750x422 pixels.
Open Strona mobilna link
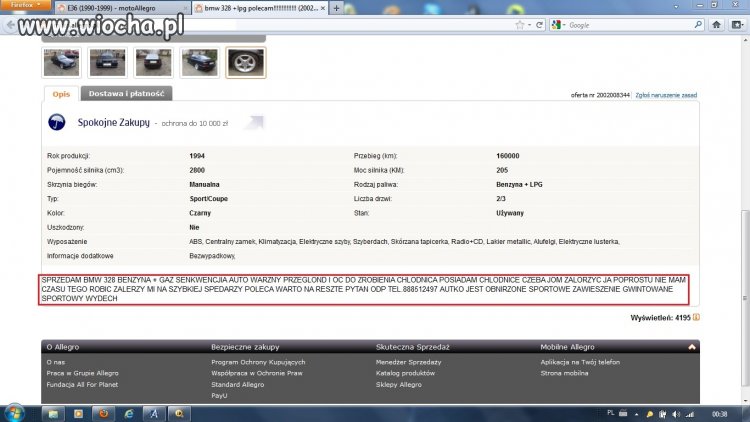pos(564,373)
